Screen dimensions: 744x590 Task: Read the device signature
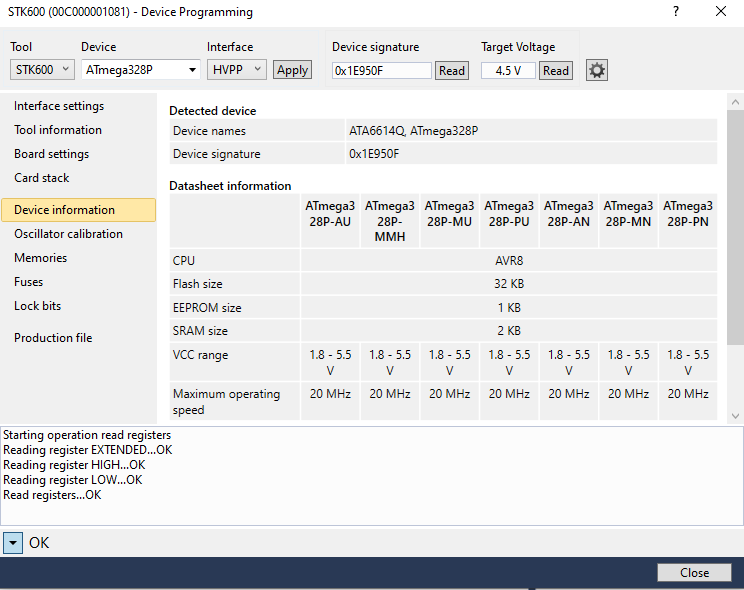click(x=452, y=71)
